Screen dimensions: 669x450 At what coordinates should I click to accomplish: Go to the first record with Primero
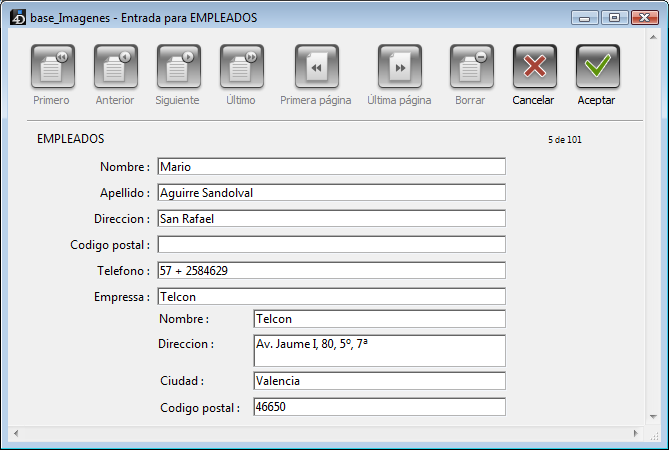pos(52,67)
